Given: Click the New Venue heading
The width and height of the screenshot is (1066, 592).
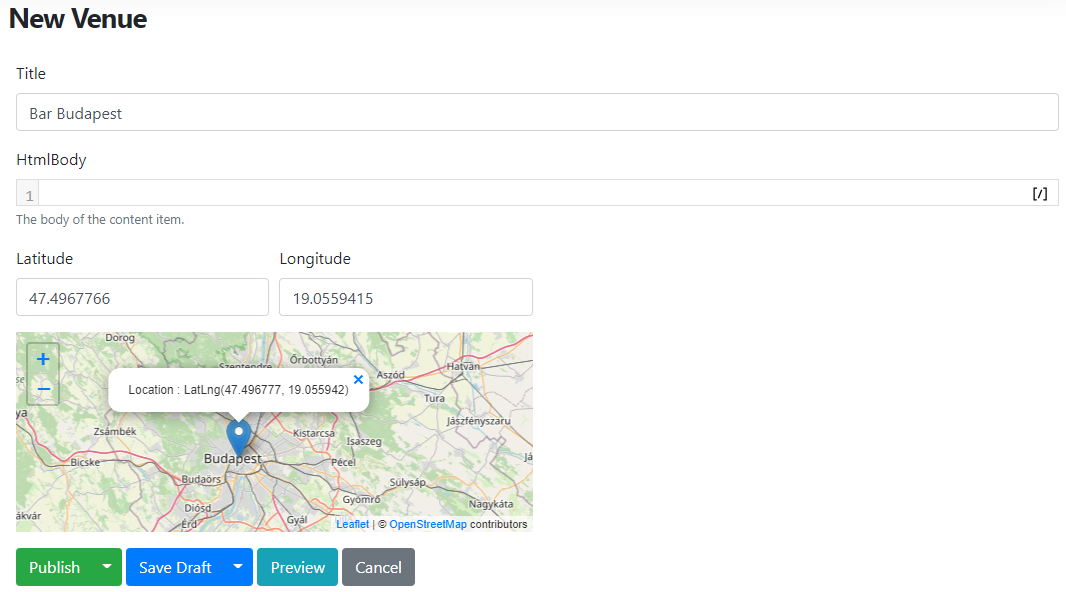Looking at the screenshot, I should pos(78,18).
